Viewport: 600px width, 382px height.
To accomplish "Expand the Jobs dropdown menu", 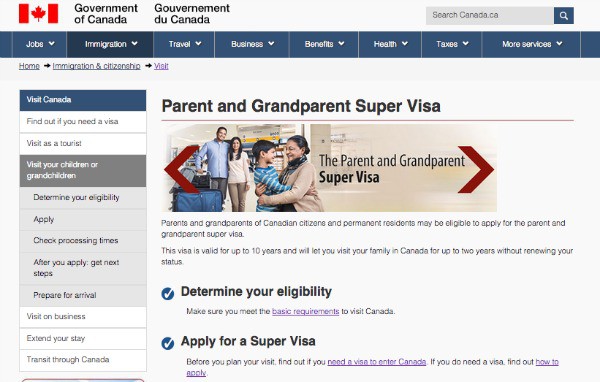I will [x=40, y=44].
